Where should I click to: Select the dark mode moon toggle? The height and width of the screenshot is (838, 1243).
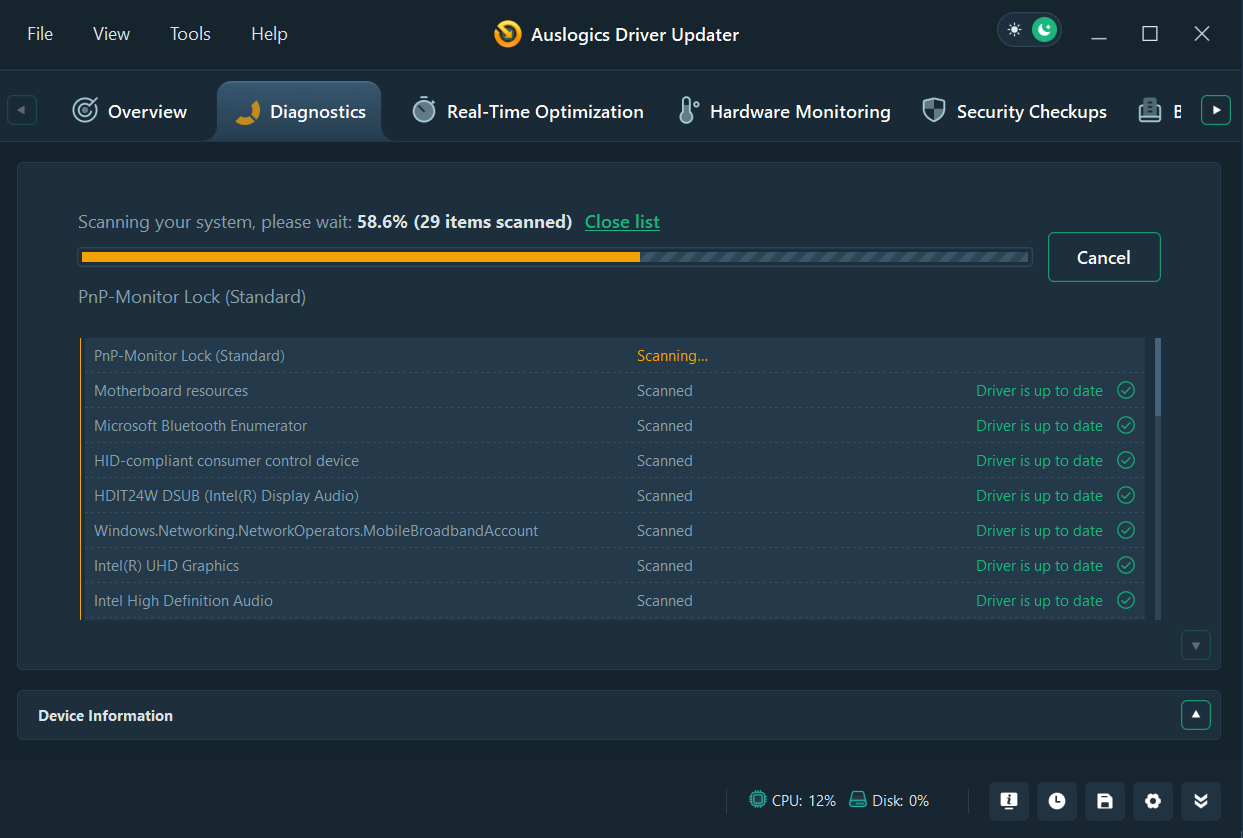[x=1044, y=30]
